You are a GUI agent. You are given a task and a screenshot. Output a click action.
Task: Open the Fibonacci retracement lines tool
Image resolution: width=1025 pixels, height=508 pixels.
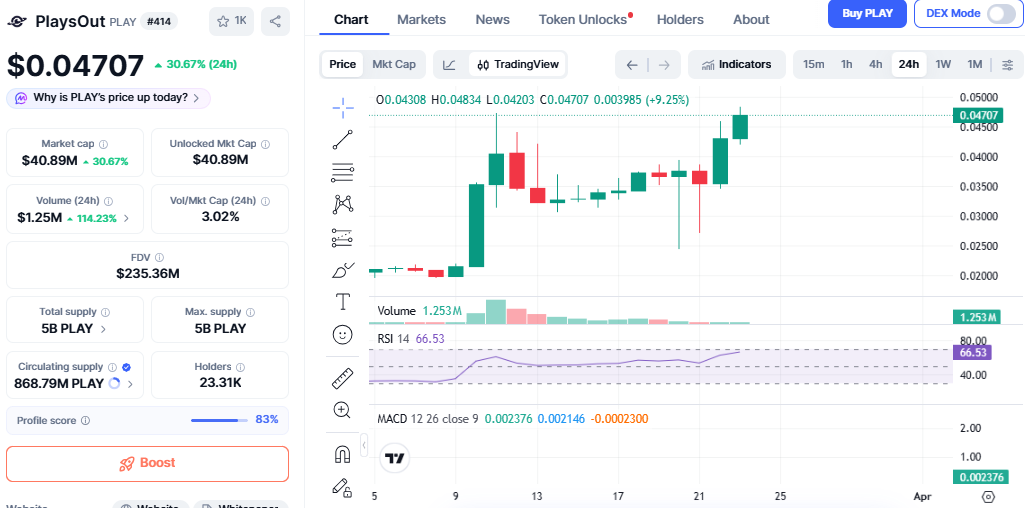[343, 173]
